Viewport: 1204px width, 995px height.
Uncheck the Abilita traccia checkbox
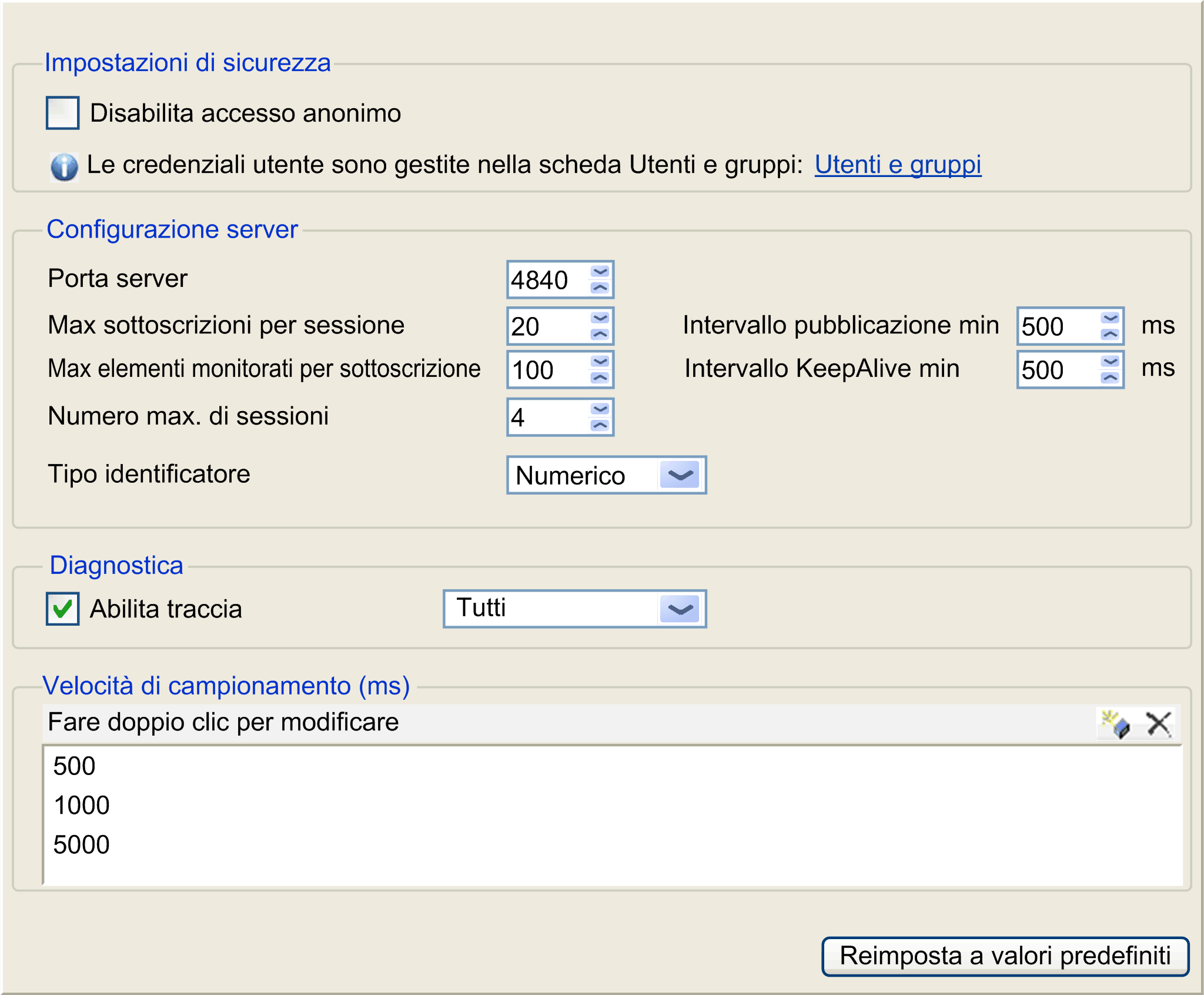(x=63, y=609)
